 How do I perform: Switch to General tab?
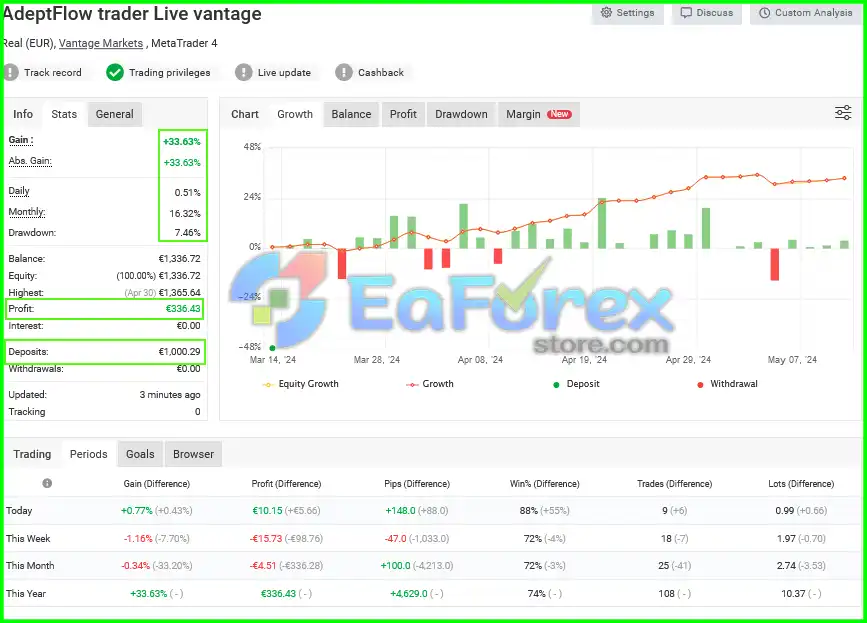[114, 114]
